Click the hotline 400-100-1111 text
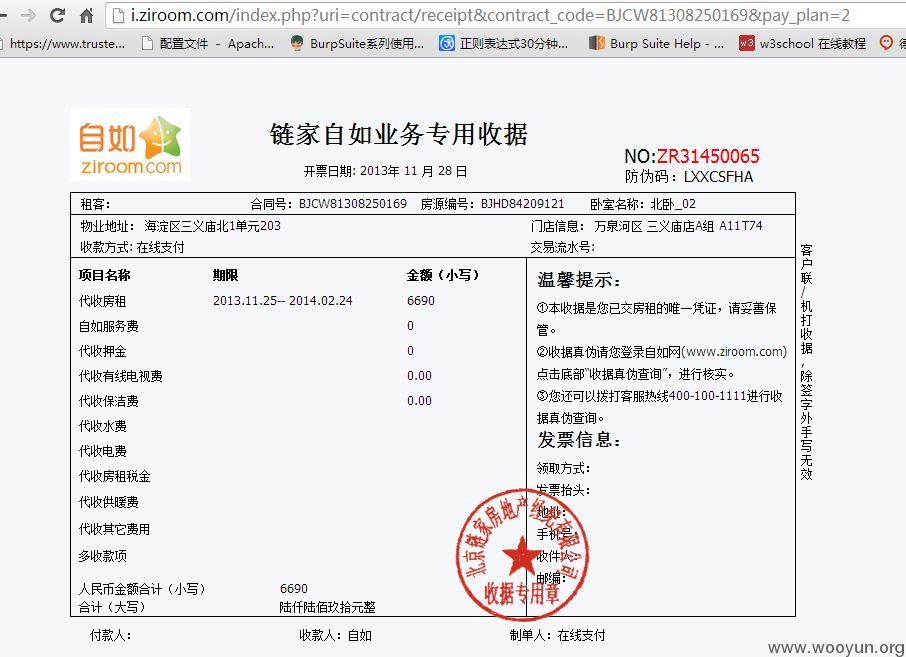Viewport: 906px width, 657px height. 708,396
